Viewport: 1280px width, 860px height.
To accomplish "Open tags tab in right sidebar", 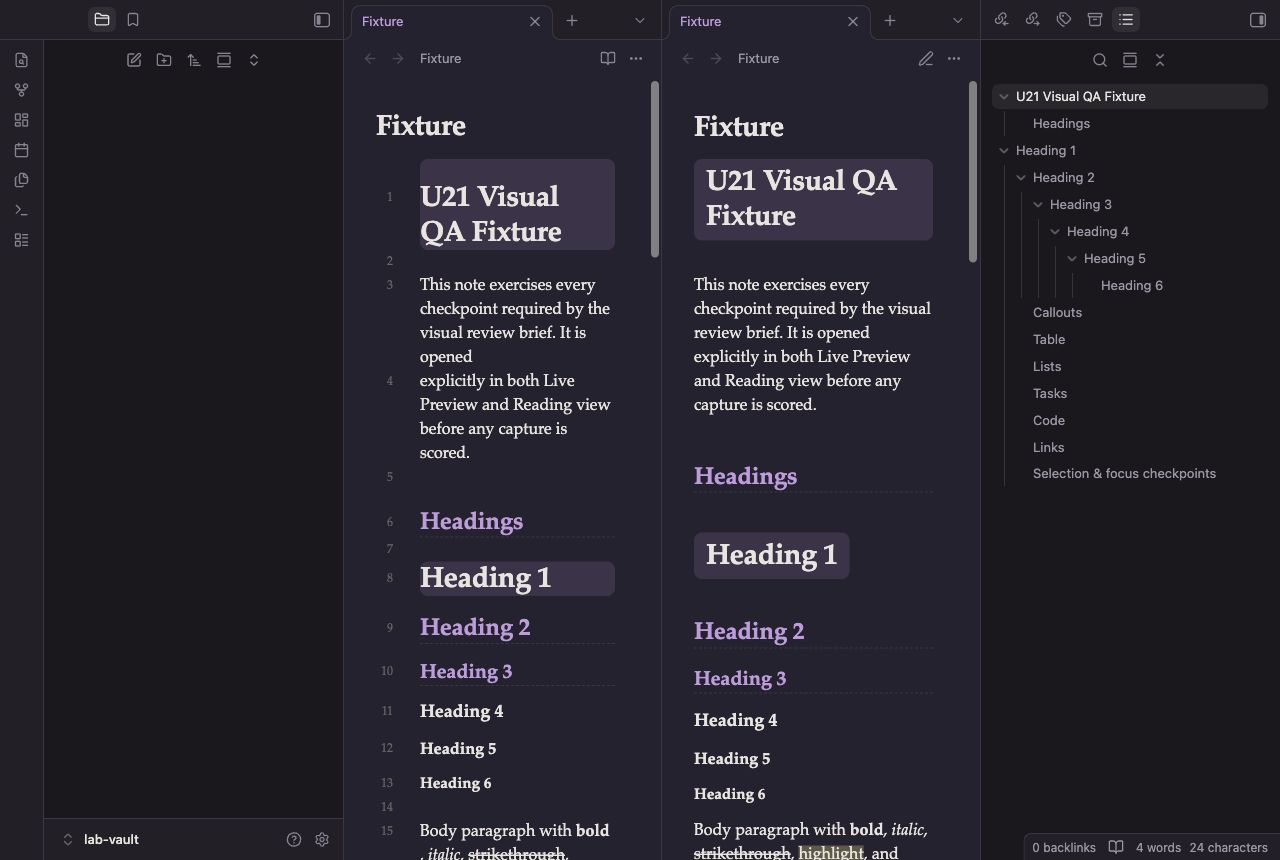I will click(1064, 20).
